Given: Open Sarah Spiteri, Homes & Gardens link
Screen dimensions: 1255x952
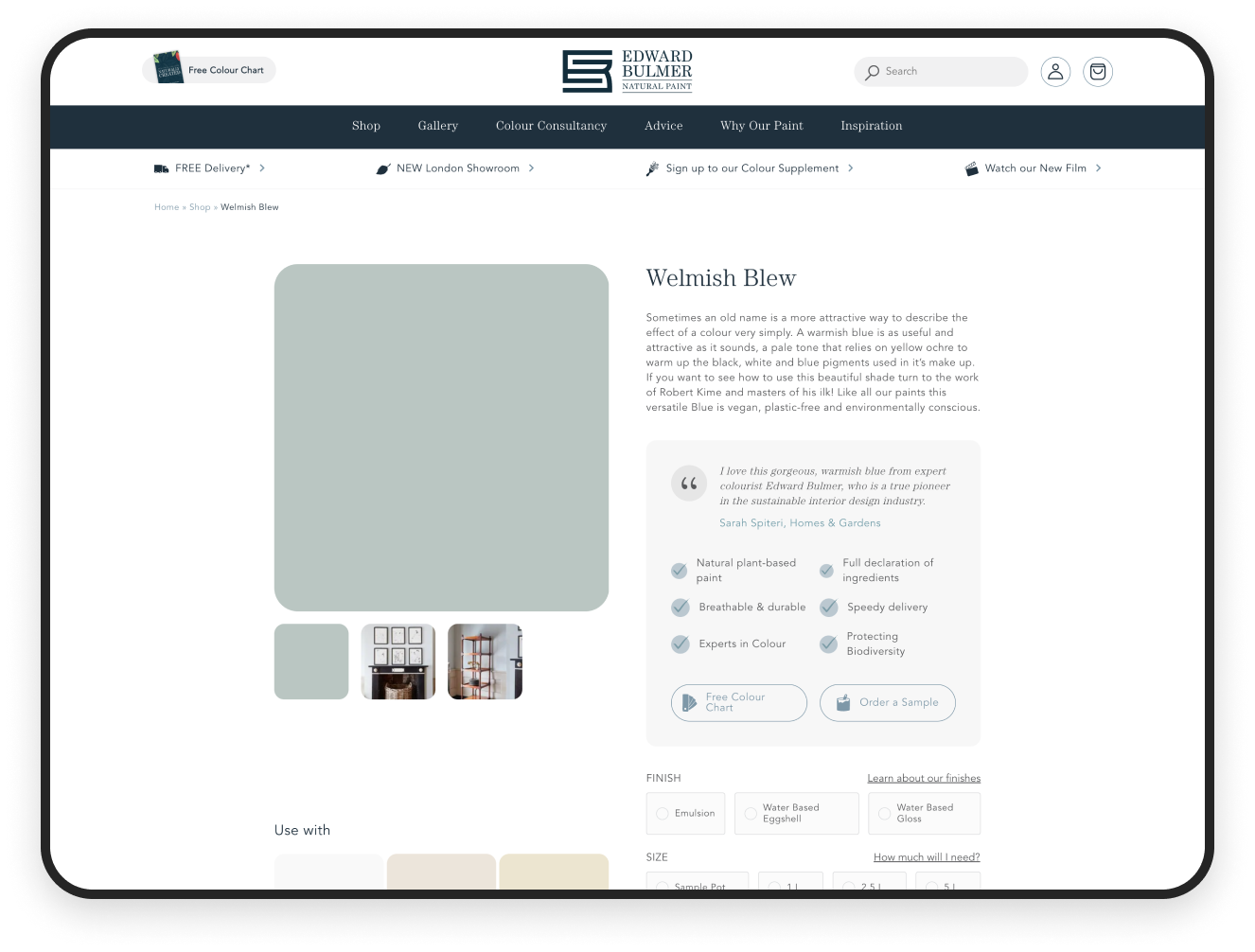Looking at the screenshot, I should point(800,523).
